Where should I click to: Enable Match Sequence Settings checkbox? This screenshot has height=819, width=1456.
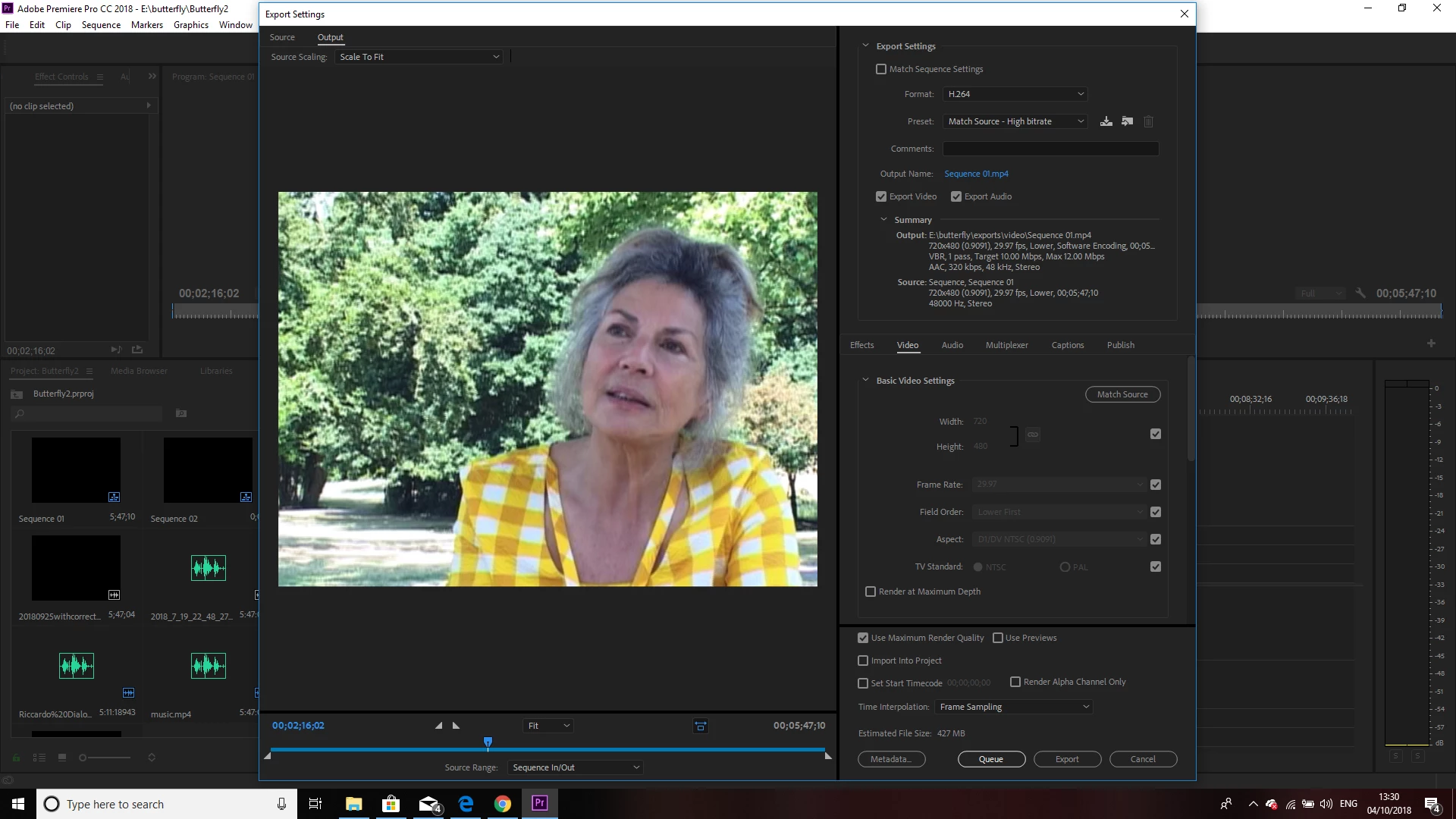(881, 69)
